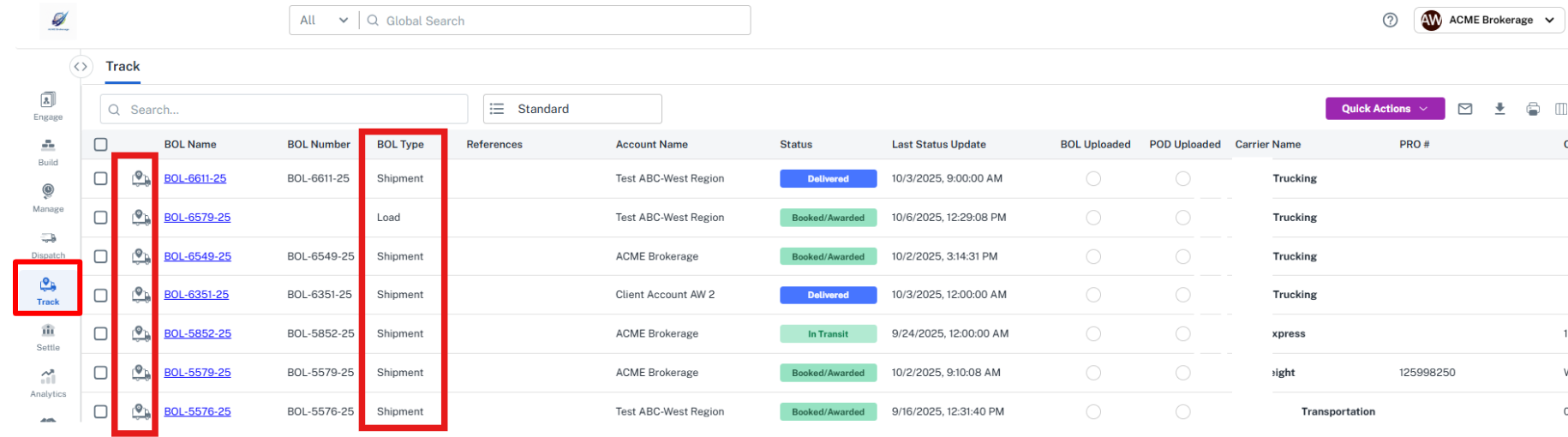Open the Settle sidebar section

(x=48, y=337)
